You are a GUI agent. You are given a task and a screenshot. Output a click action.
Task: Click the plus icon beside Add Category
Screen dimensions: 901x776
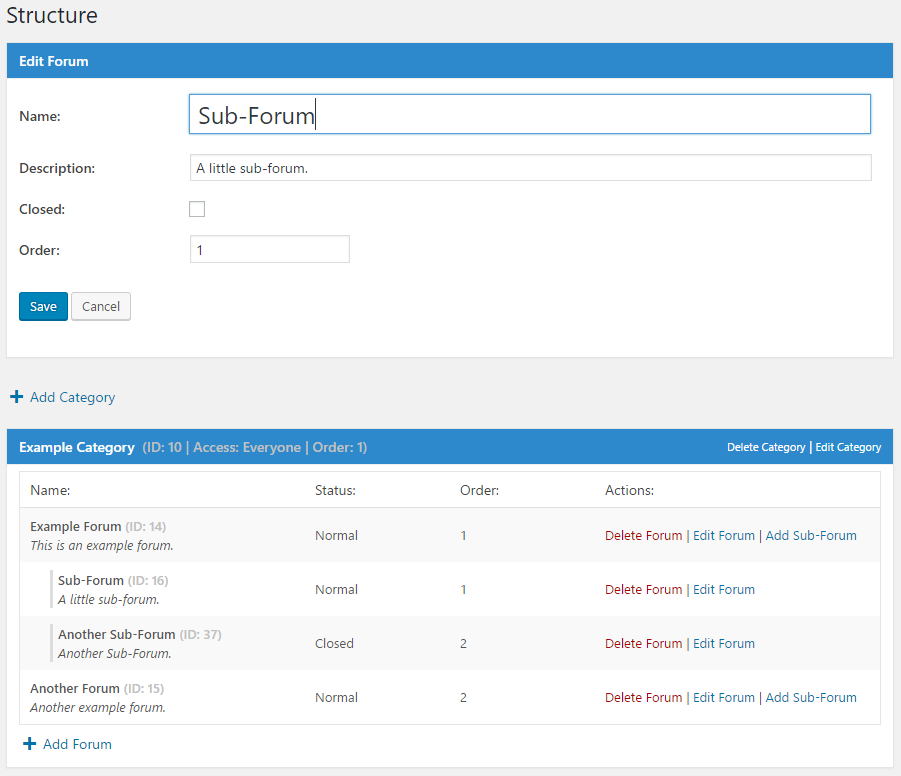pos(16,397)
